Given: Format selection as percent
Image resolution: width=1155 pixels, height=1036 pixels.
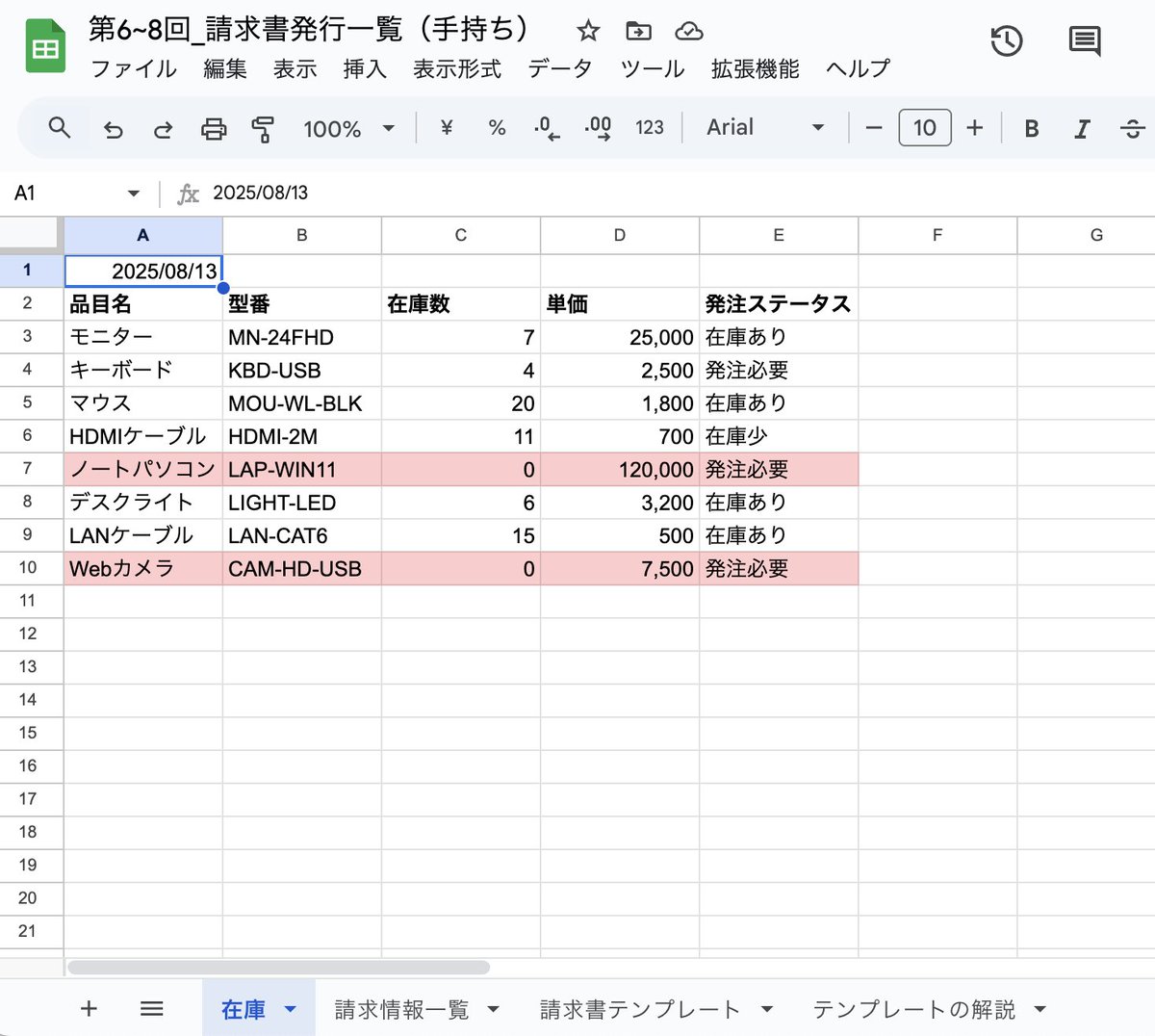Looking at the screenshot, I should tap(497, 127).
